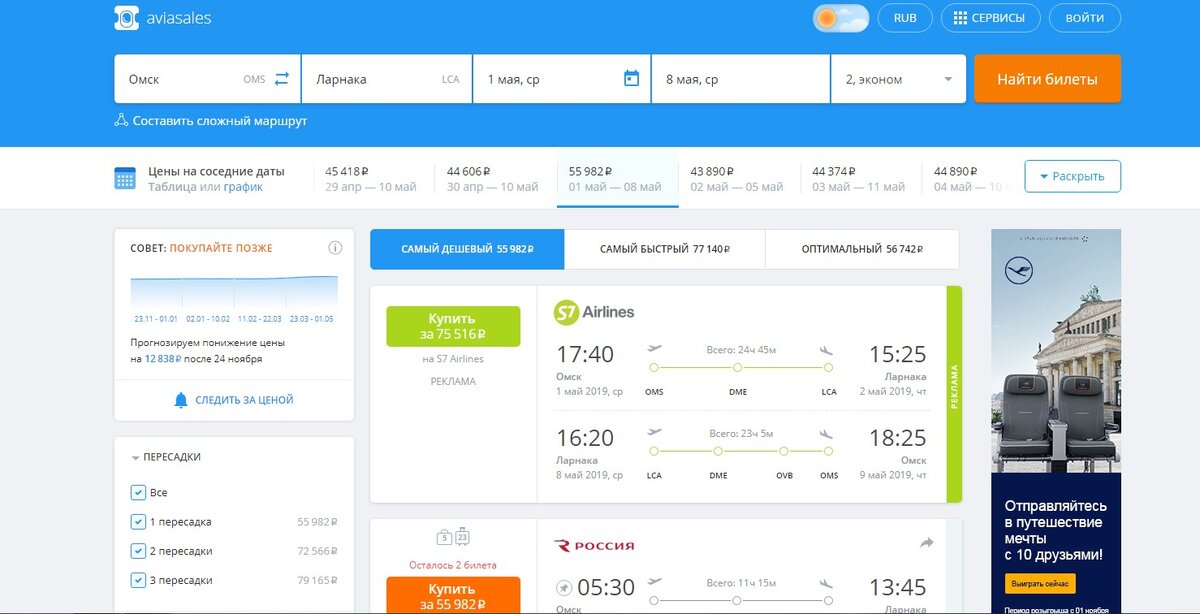Image resolution: width=1200 pixels, height=614 pixels.
Task: Change the 8 мая return date
Action: click(x=741, y=79)
